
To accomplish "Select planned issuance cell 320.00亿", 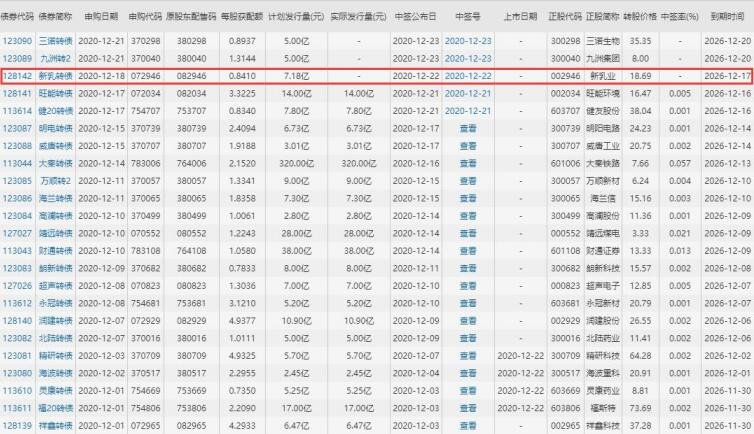I will pyautogui.click(x=296, y=163).
